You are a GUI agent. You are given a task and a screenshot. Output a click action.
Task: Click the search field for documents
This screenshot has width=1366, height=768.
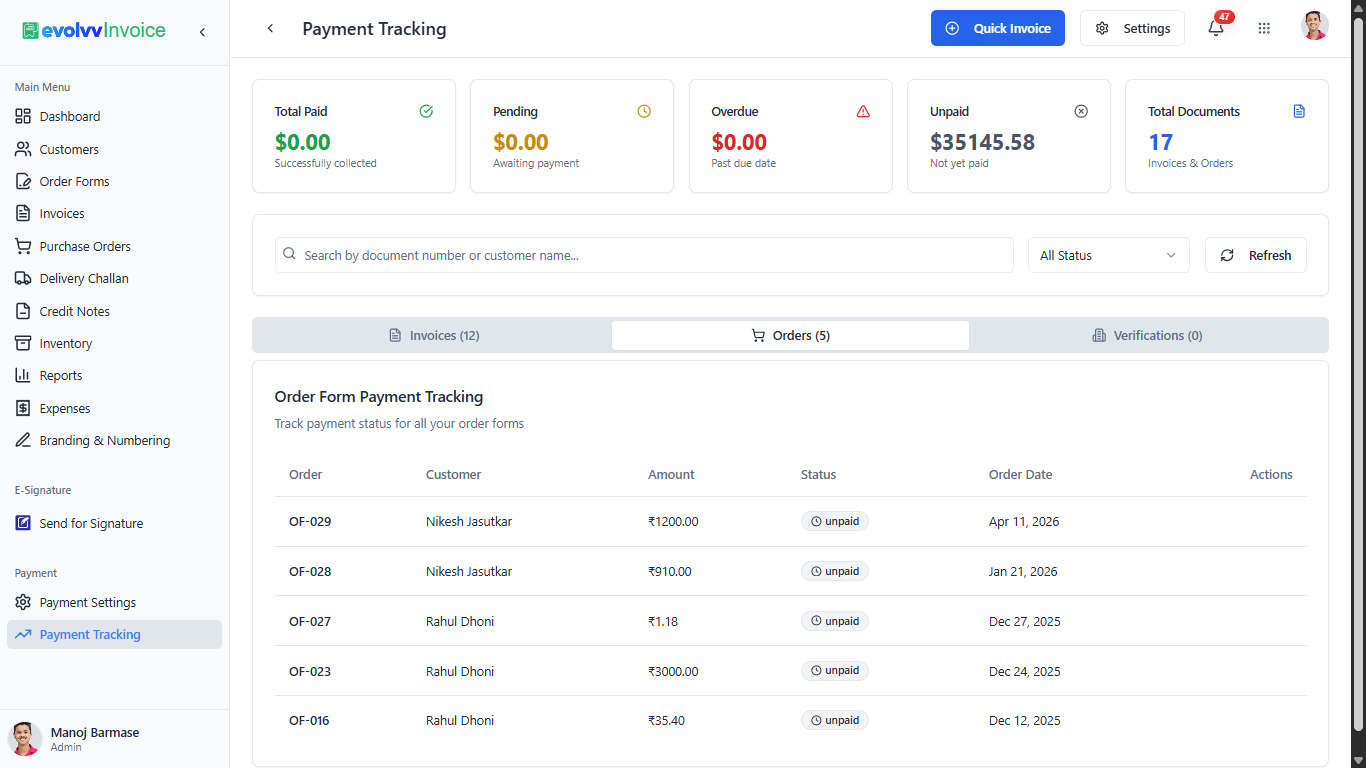[x=644, y=255]
